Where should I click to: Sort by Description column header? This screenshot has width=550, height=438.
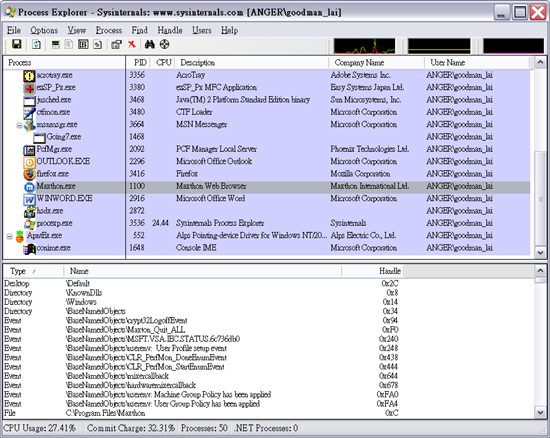[252, 63]
